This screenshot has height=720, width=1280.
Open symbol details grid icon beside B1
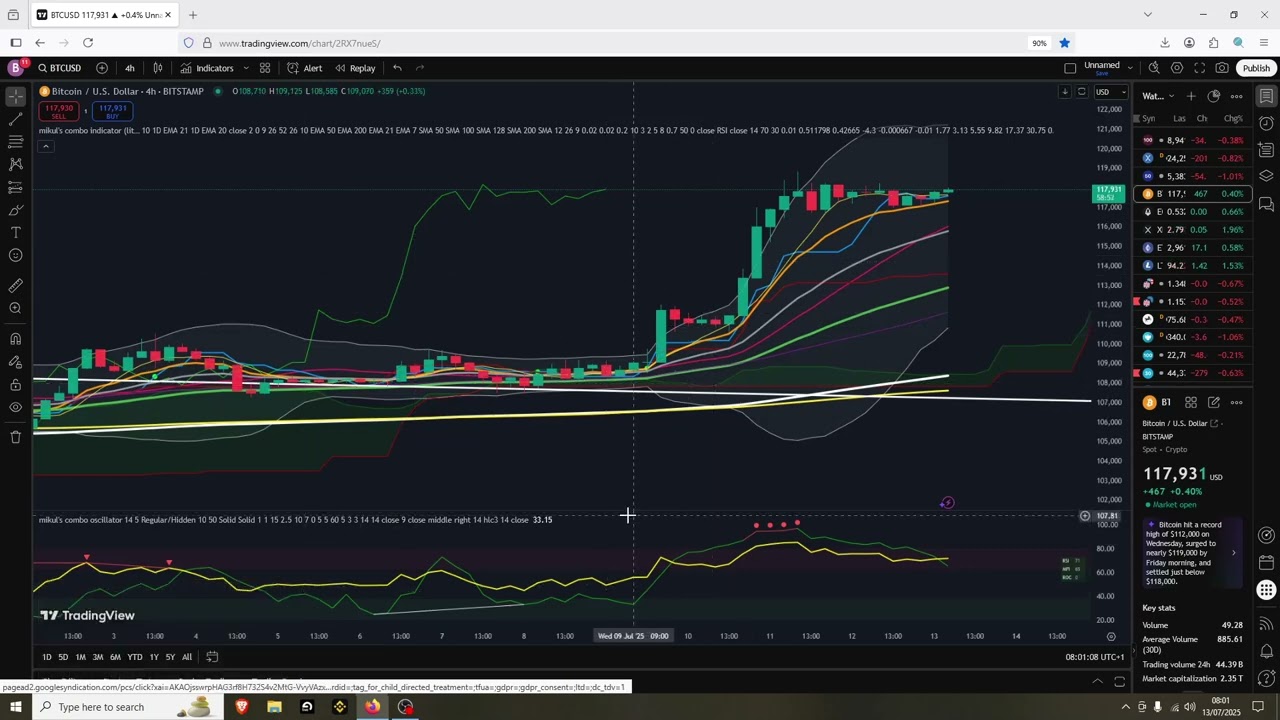(1191, 402)
